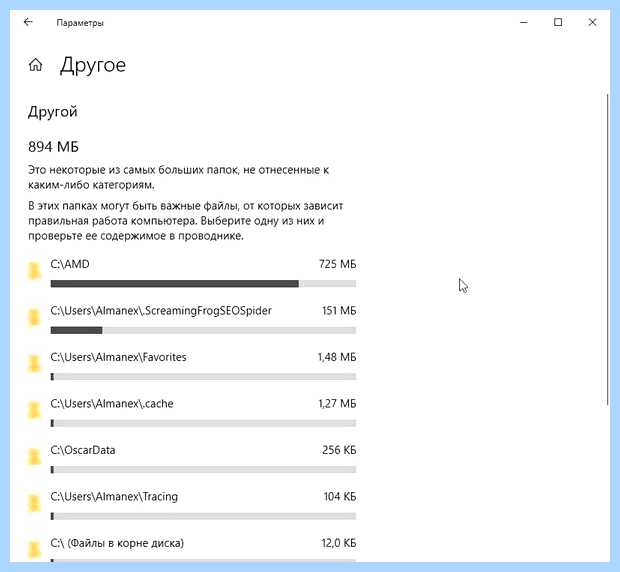Click the 256 КБ size value
The image size is (620, 572).
(x=339, y=450)
